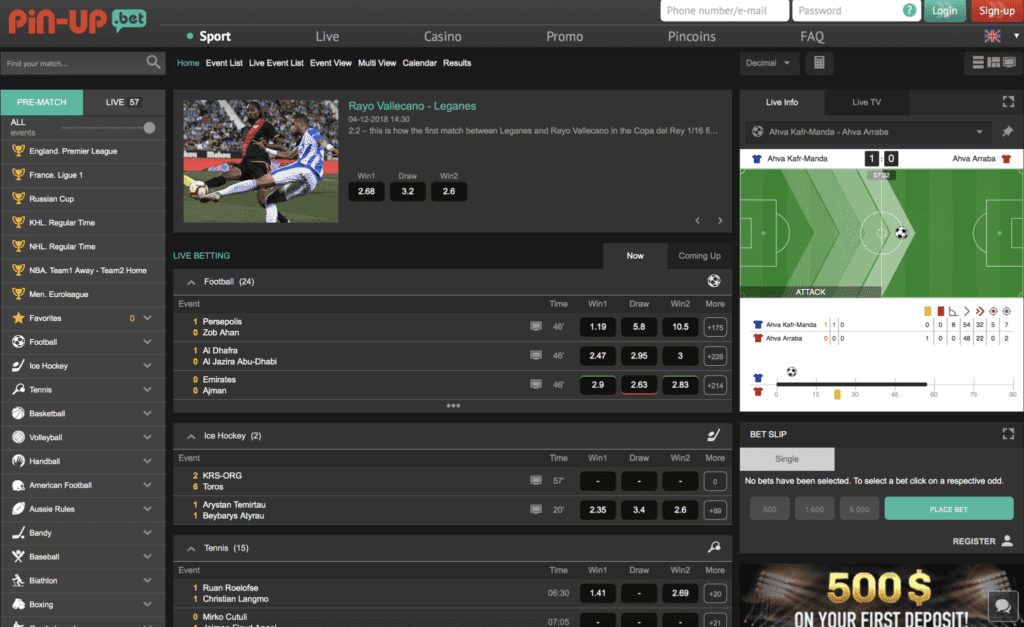
Task: Open the featured match photo thumbnail
Action: pos(261,161)
